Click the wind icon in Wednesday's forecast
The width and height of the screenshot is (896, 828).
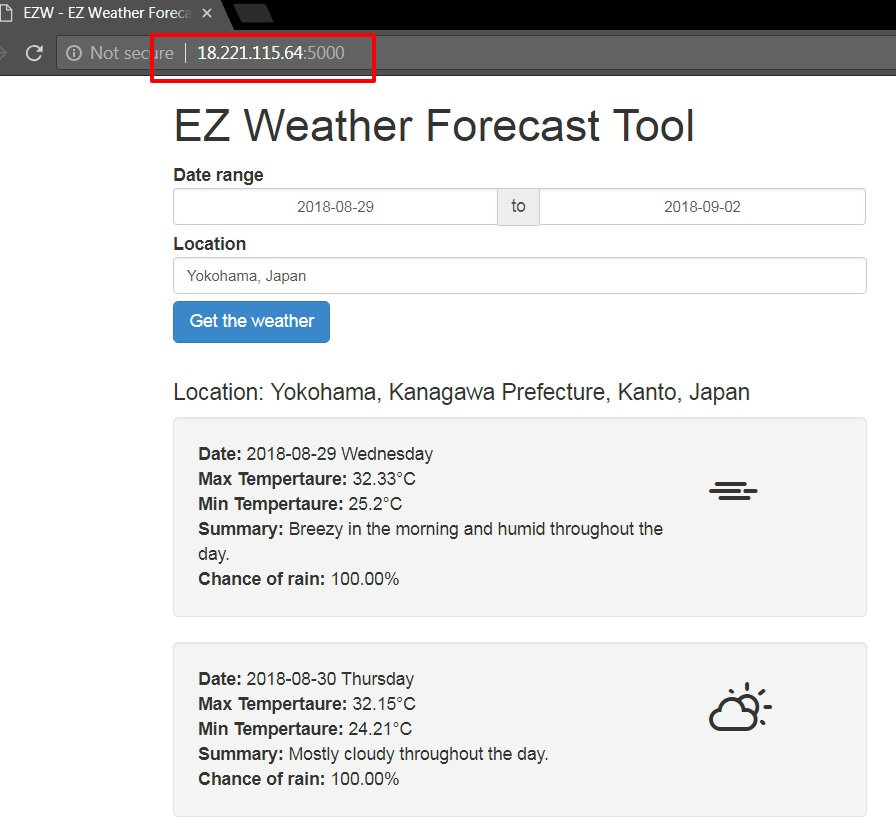pyautogui.click(x=733, y=490)
